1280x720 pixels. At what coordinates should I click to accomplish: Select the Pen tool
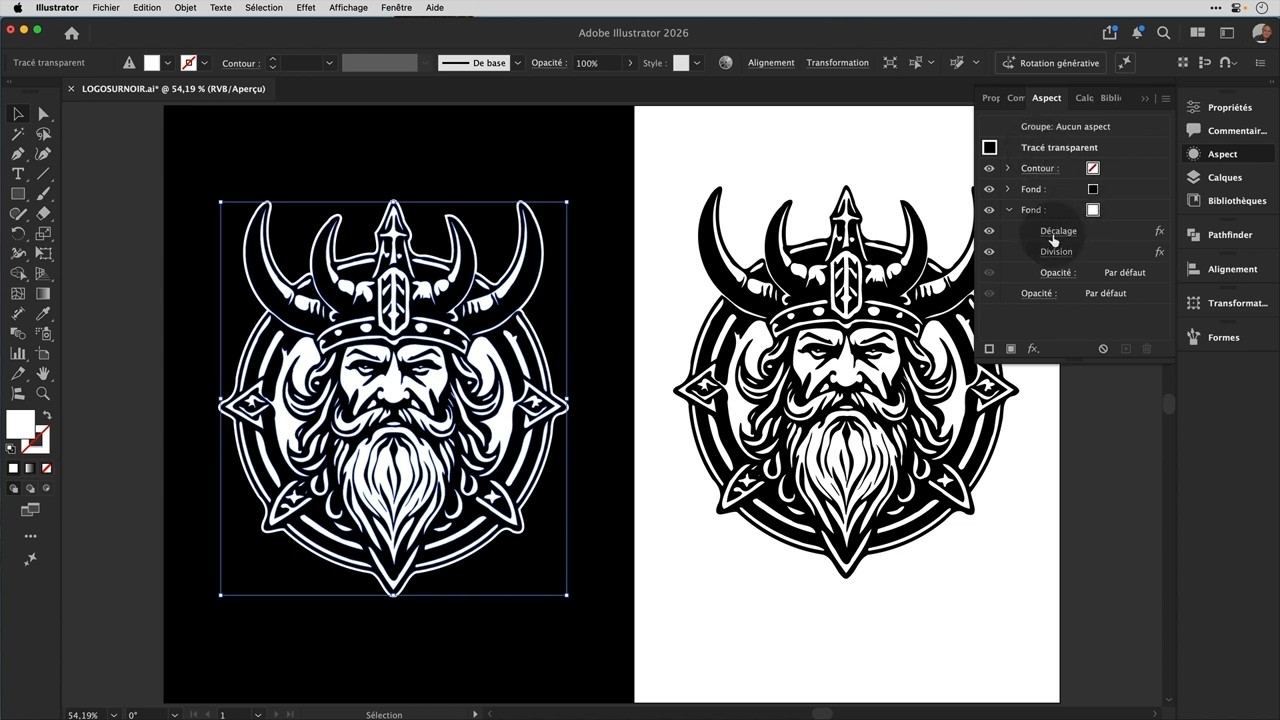click(x=18, y=154)
